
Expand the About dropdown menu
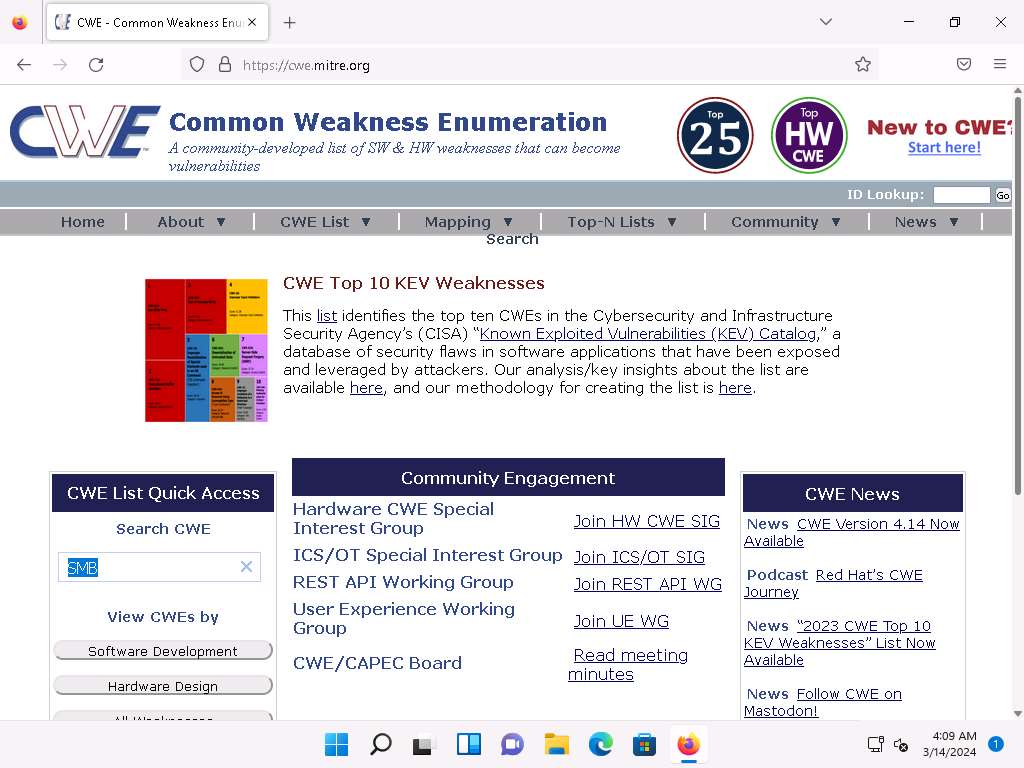[x=191, y=222]
